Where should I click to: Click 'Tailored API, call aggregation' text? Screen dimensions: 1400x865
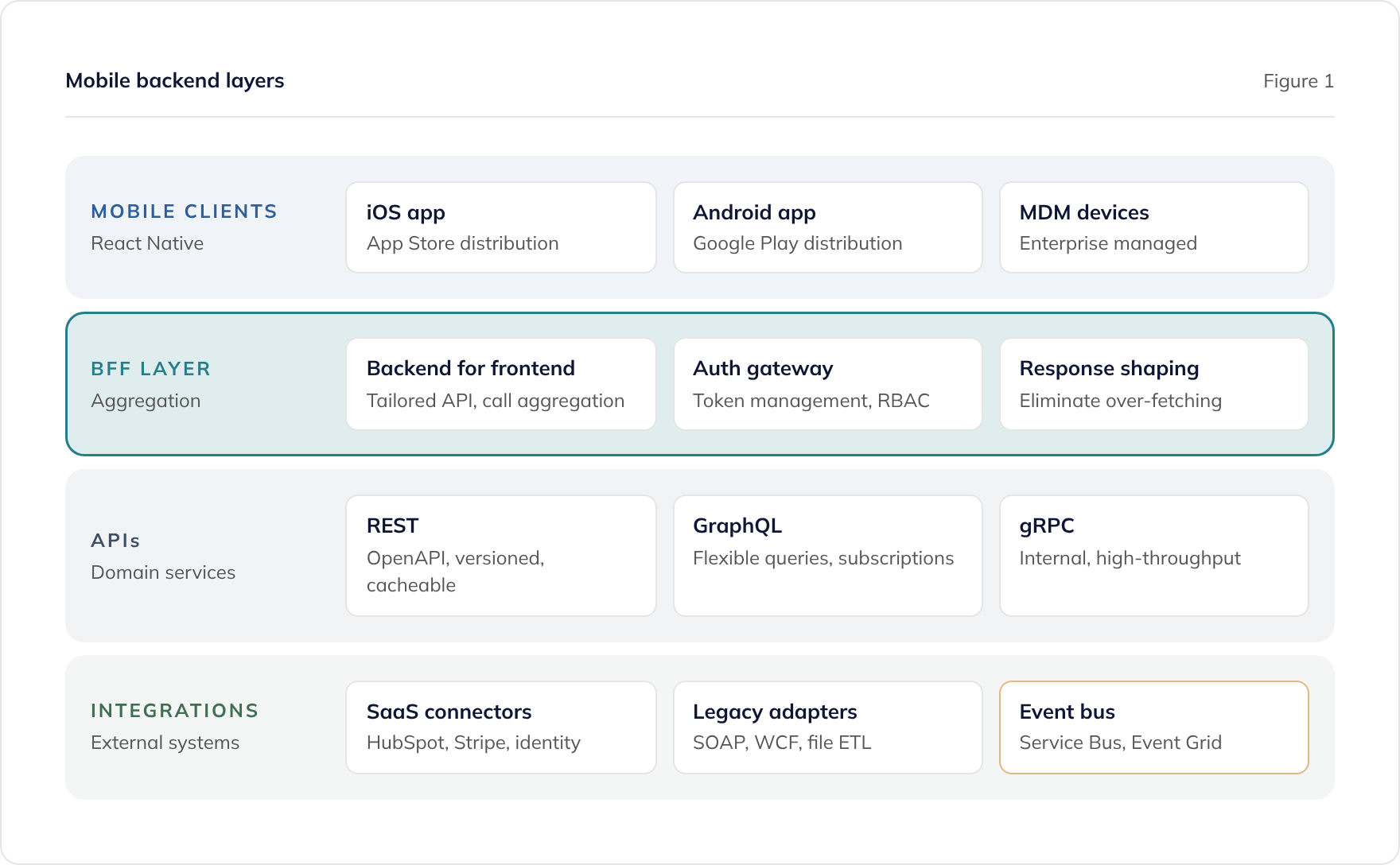(x=496, y=401)
